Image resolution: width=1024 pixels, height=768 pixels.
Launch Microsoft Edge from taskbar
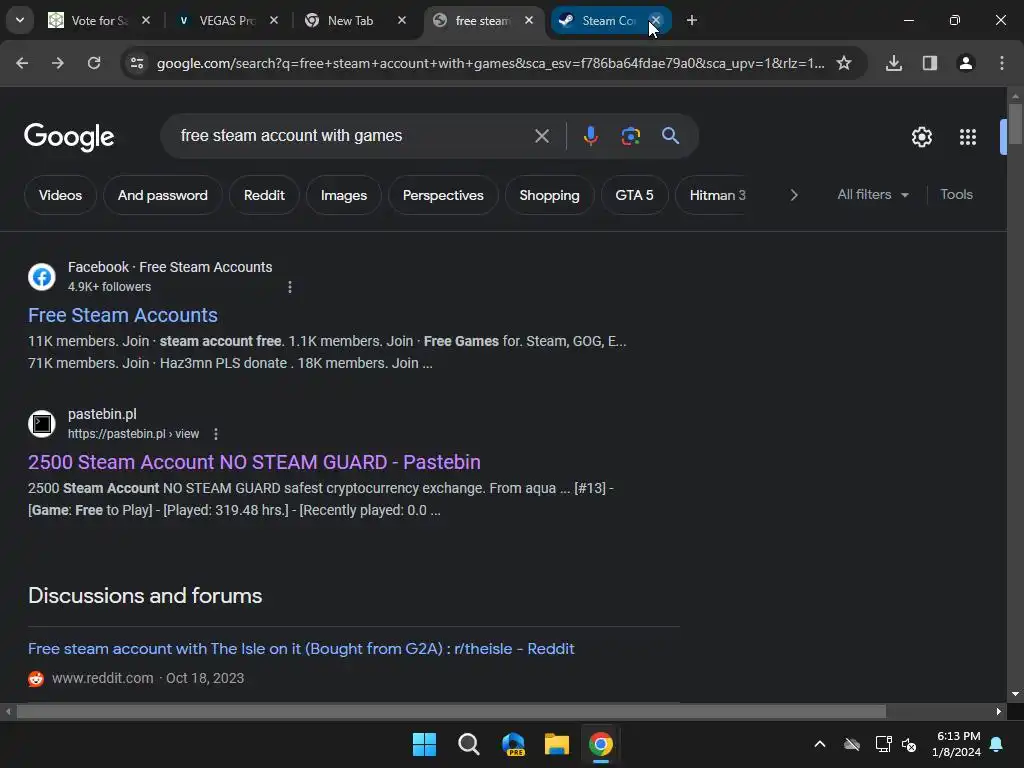point(513,744)
